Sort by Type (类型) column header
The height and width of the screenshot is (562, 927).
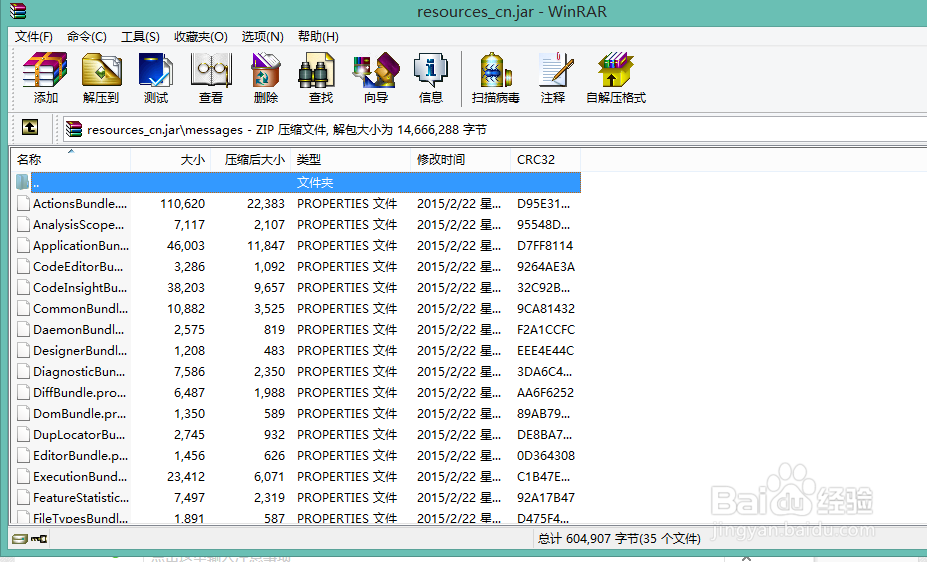click(x=351, y=160)
